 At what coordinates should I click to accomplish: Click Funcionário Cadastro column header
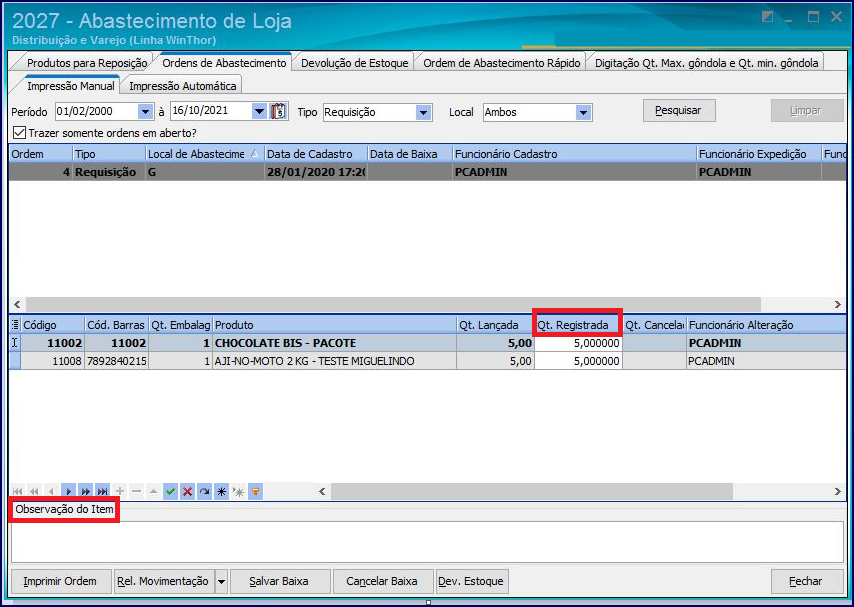tap(575, 154)
